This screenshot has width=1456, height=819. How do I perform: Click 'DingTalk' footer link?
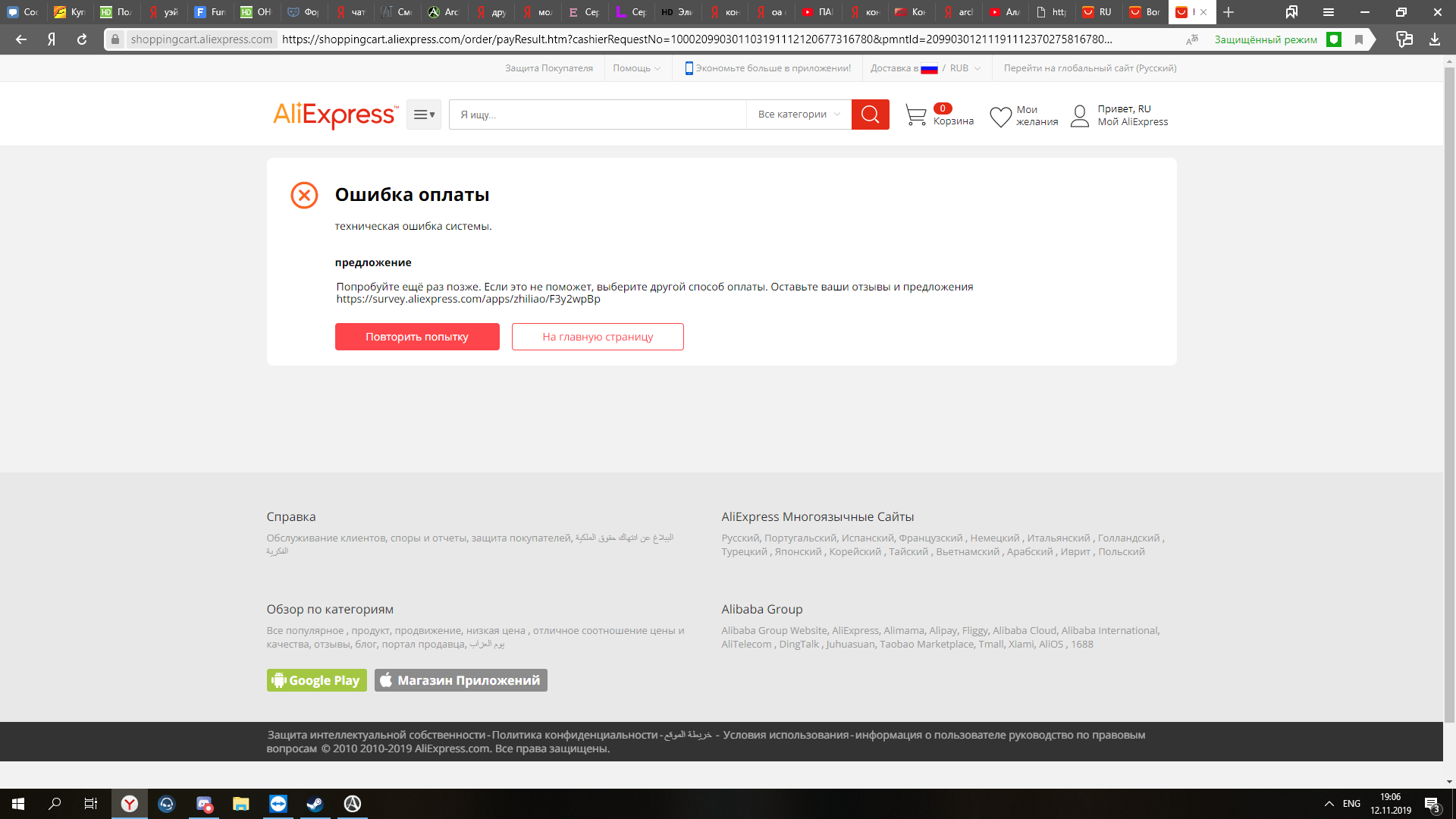click(799, 645)
